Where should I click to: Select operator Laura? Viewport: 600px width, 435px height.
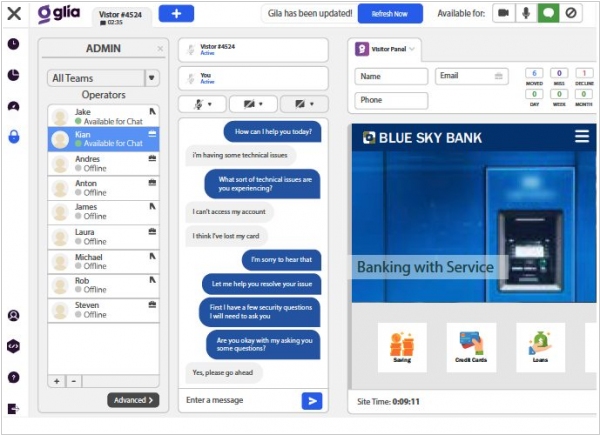(x=103, y=237)
